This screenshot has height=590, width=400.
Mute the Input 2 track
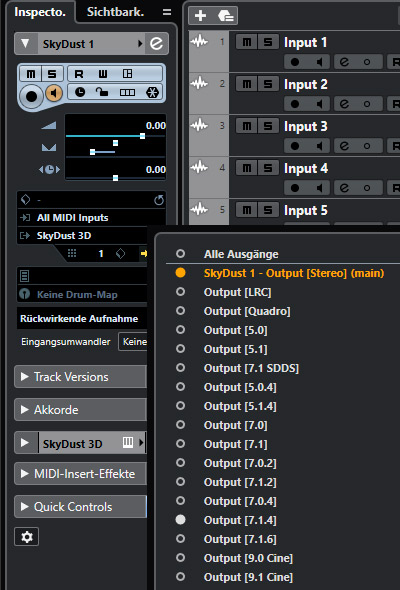247,84
